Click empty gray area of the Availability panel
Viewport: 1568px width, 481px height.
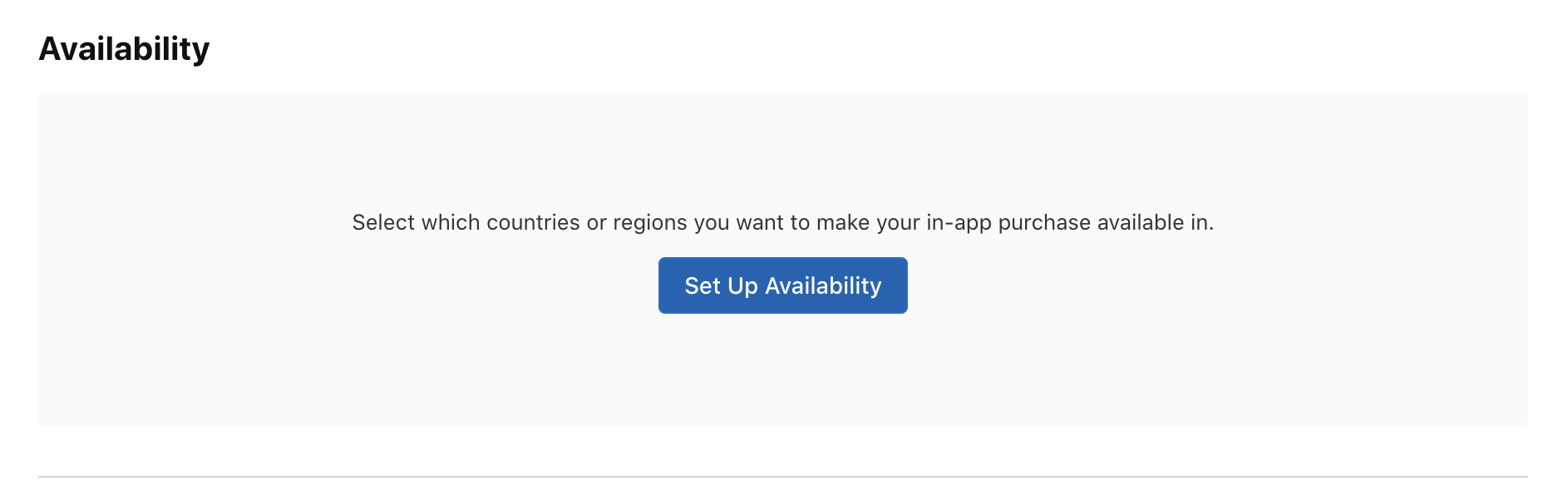coord(333,350)
